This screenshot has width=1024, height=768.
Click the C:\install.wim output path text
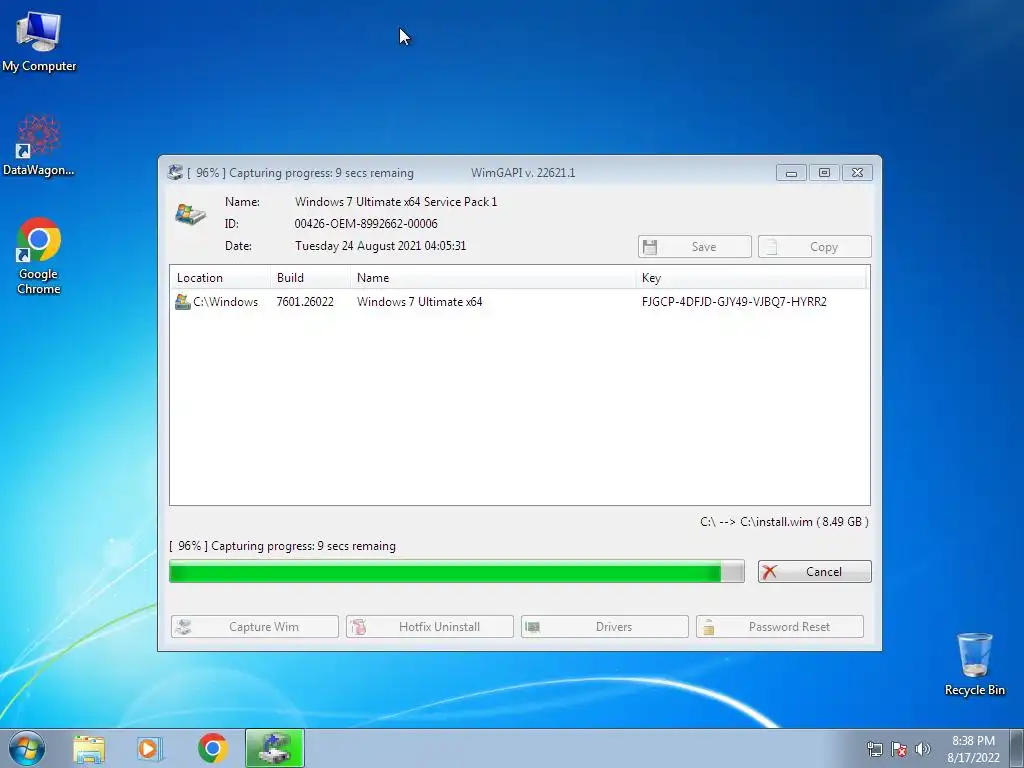click(784, 522)
